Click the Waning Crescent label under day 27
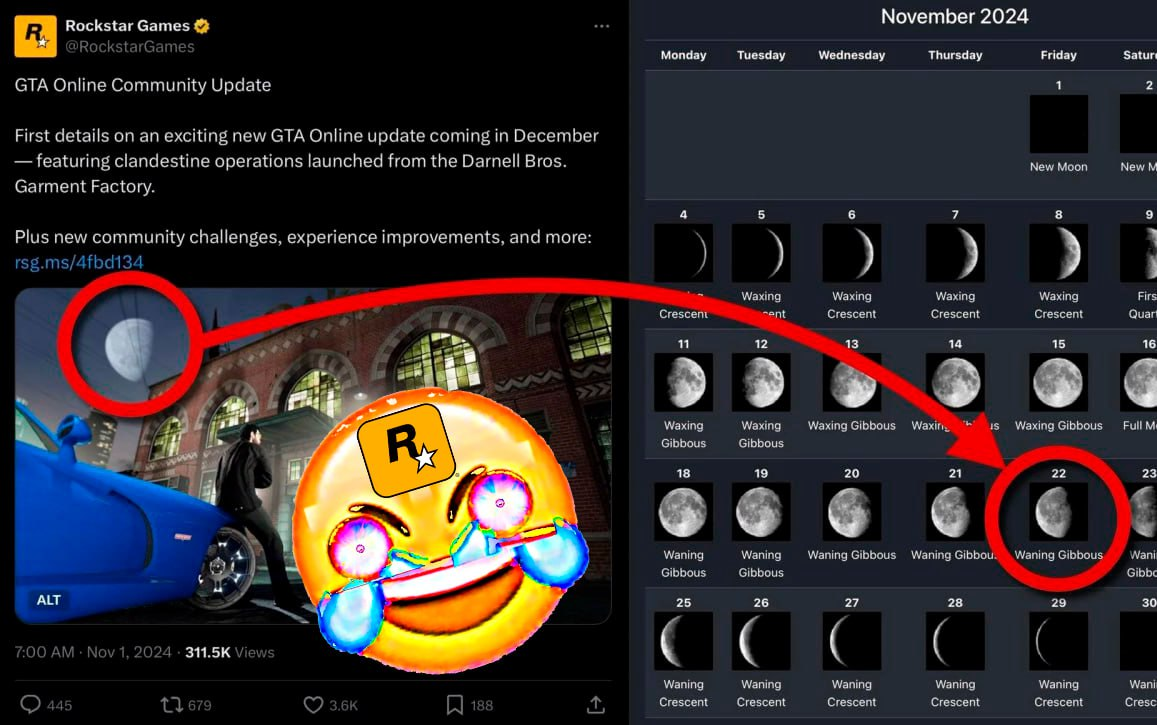 click(852, 693)
